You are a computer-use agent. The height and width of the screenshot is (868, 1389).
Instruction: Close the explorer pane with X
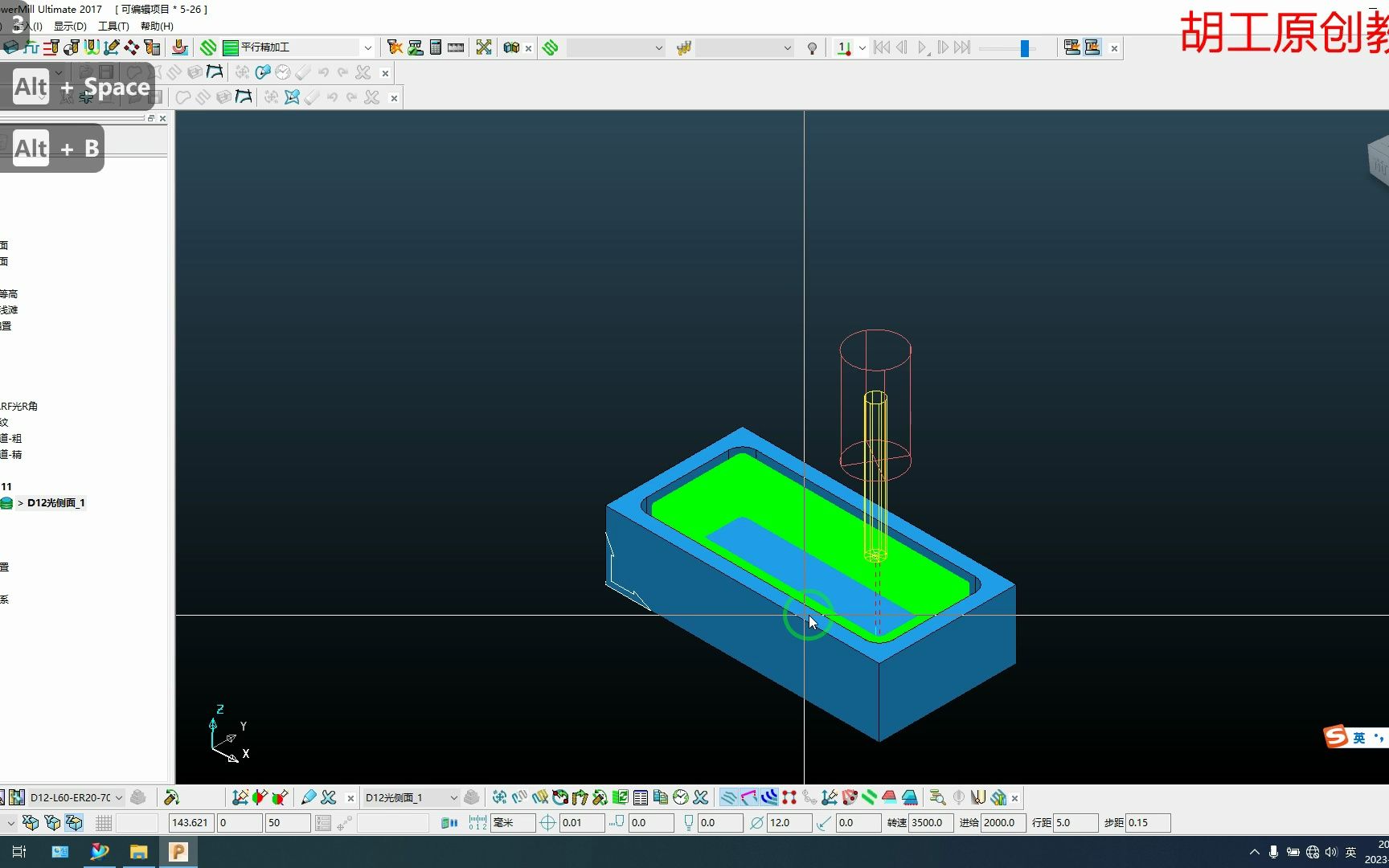pyautogui.click(x=162, y=118)
